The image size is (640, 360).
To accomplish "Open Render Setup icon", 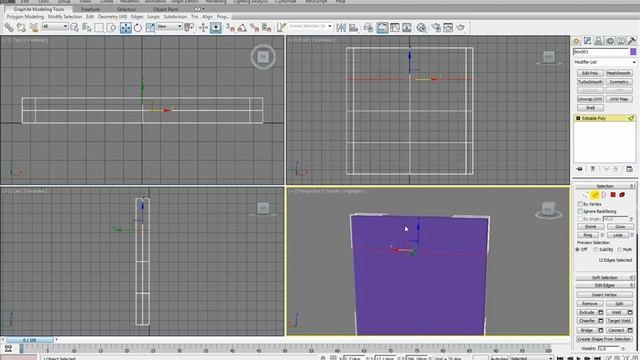I will pos(436,27).
